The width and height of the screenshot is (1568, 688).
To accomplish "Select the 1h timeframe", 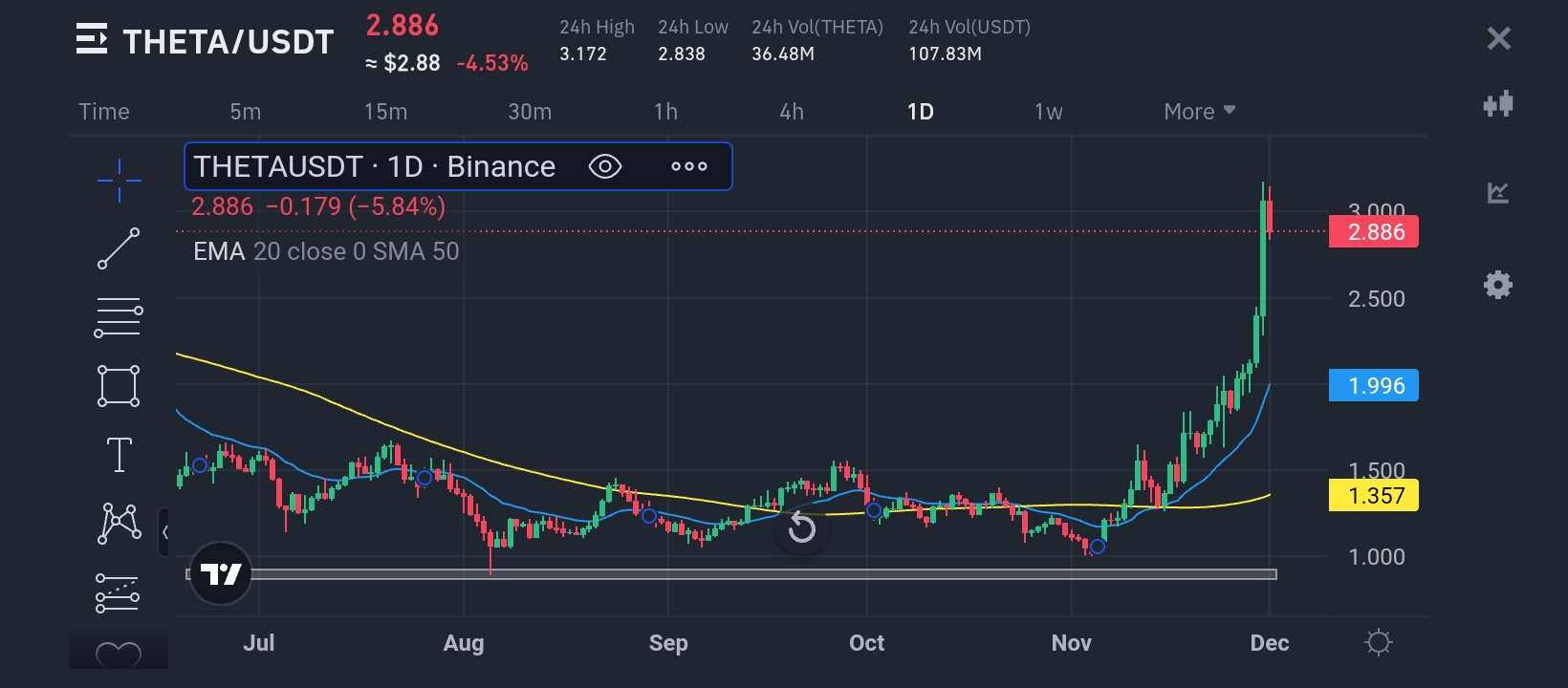I will pyautogui.click(x=666, y=112).
